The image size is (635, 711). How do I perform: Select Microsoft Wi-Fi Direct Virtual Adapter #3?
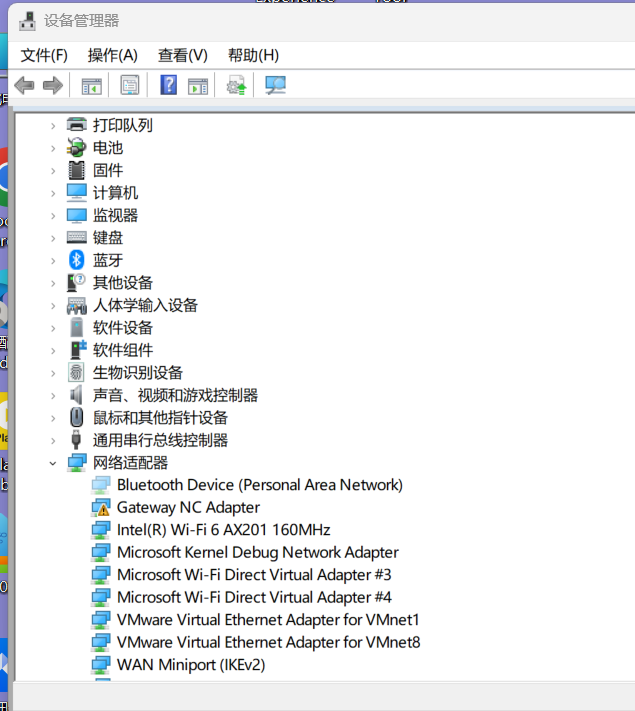254,575
